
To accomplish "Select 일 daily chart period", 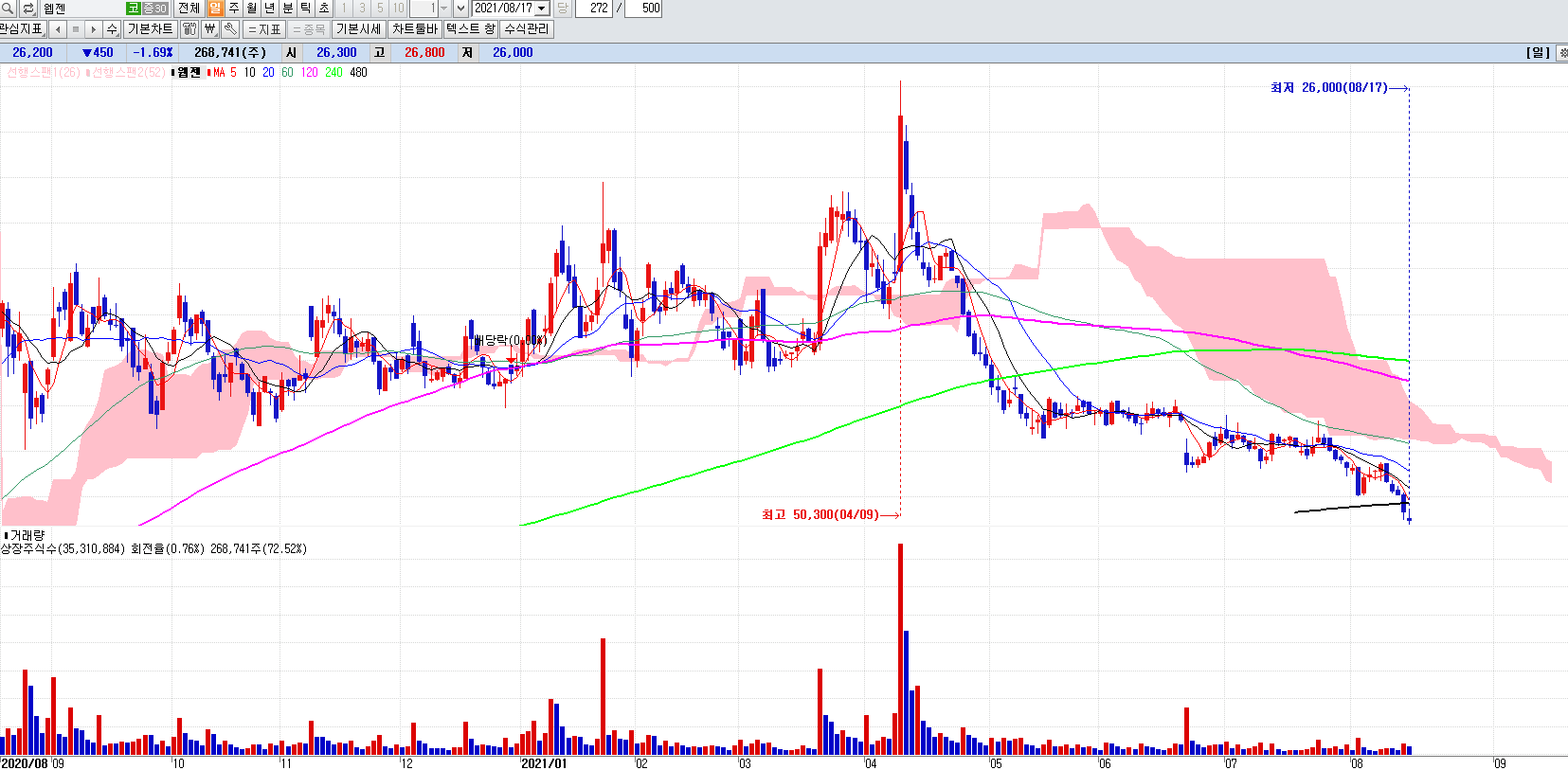I will pos(215,8).
